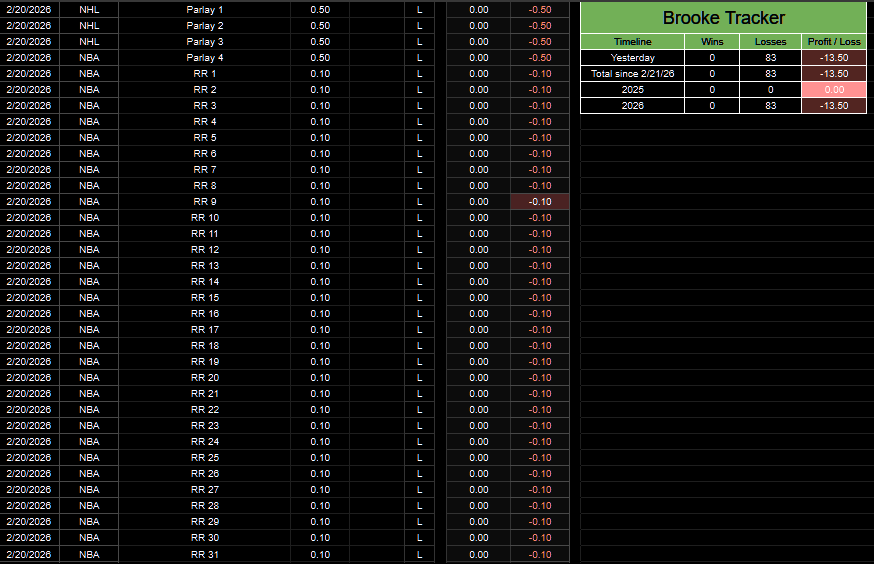This screenshot has width=874, height=564.
Task: Select the RR 22 cell
Action: [x=205, y=410]
